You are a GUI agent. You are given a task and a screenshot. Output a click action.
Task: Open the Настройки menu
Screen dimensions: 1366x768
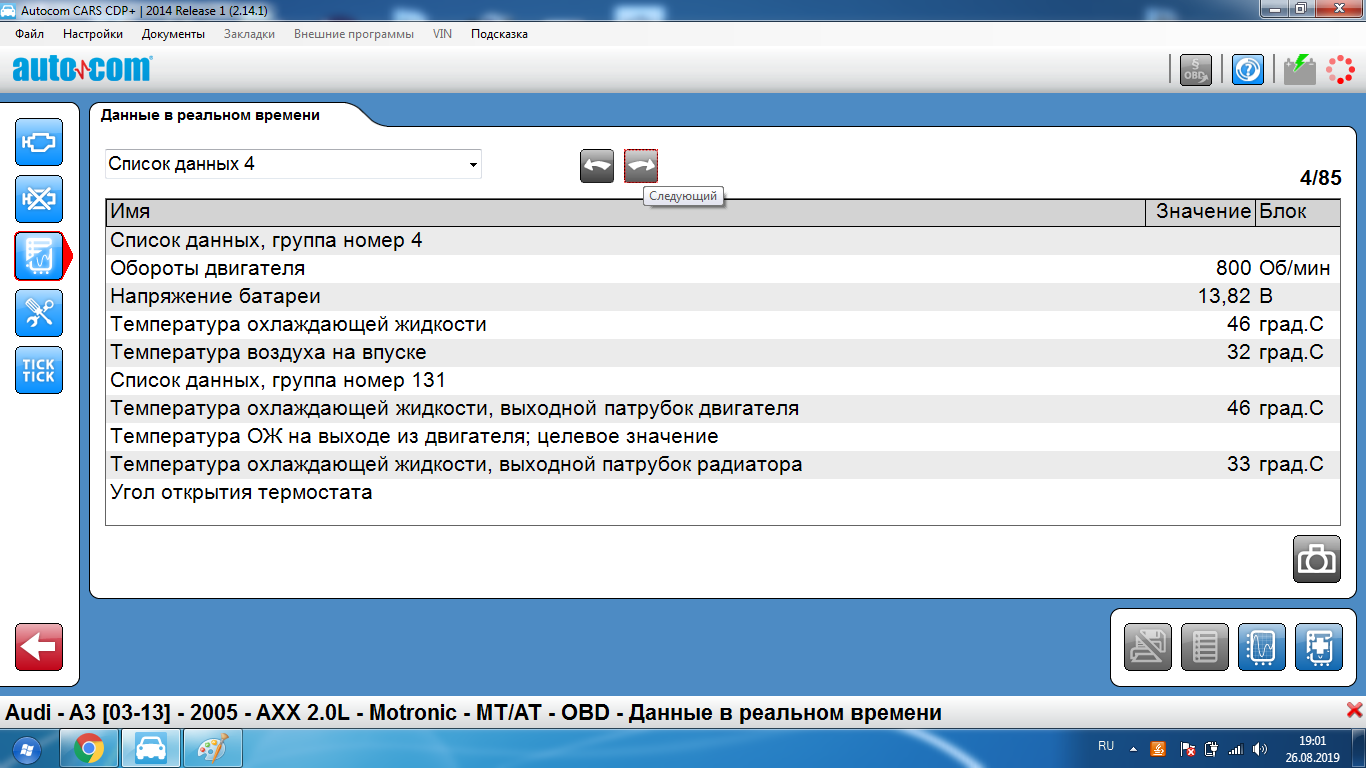click(x=93, y=34)
